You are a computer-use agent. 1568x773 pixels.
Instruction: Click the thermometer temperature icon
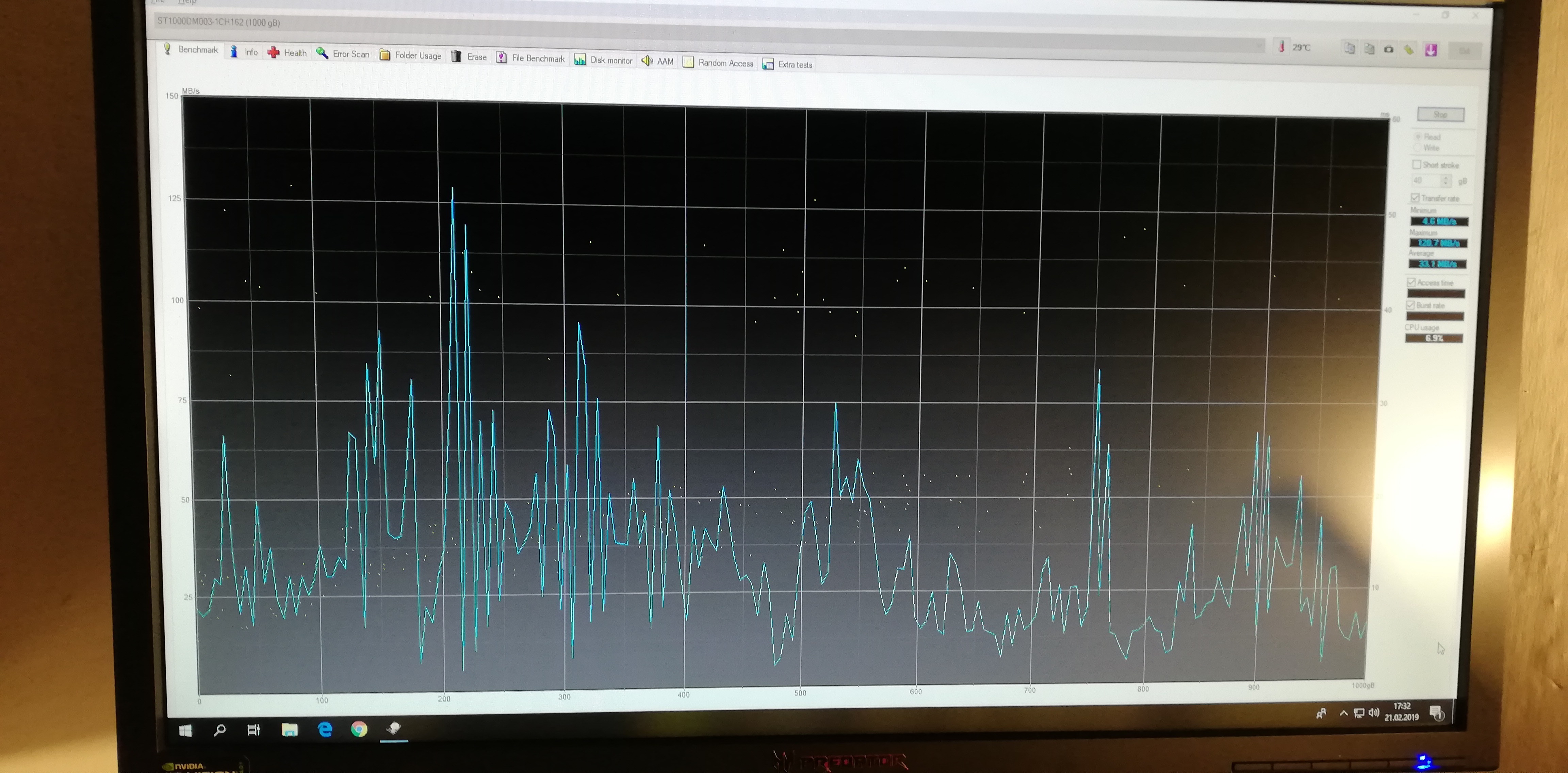[1281, 47]
